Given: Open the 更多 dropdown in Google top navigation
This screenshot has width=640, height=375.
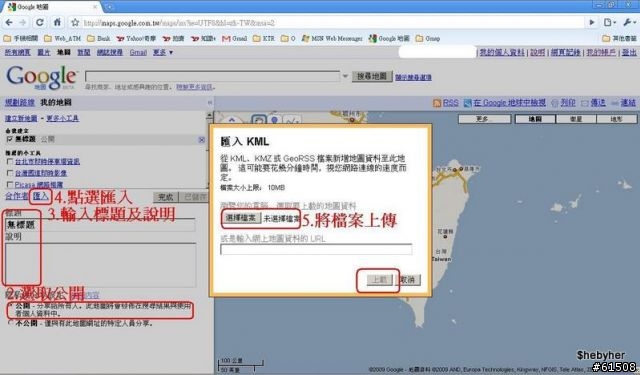Looking at the screenshot, I should click(163, 52).
